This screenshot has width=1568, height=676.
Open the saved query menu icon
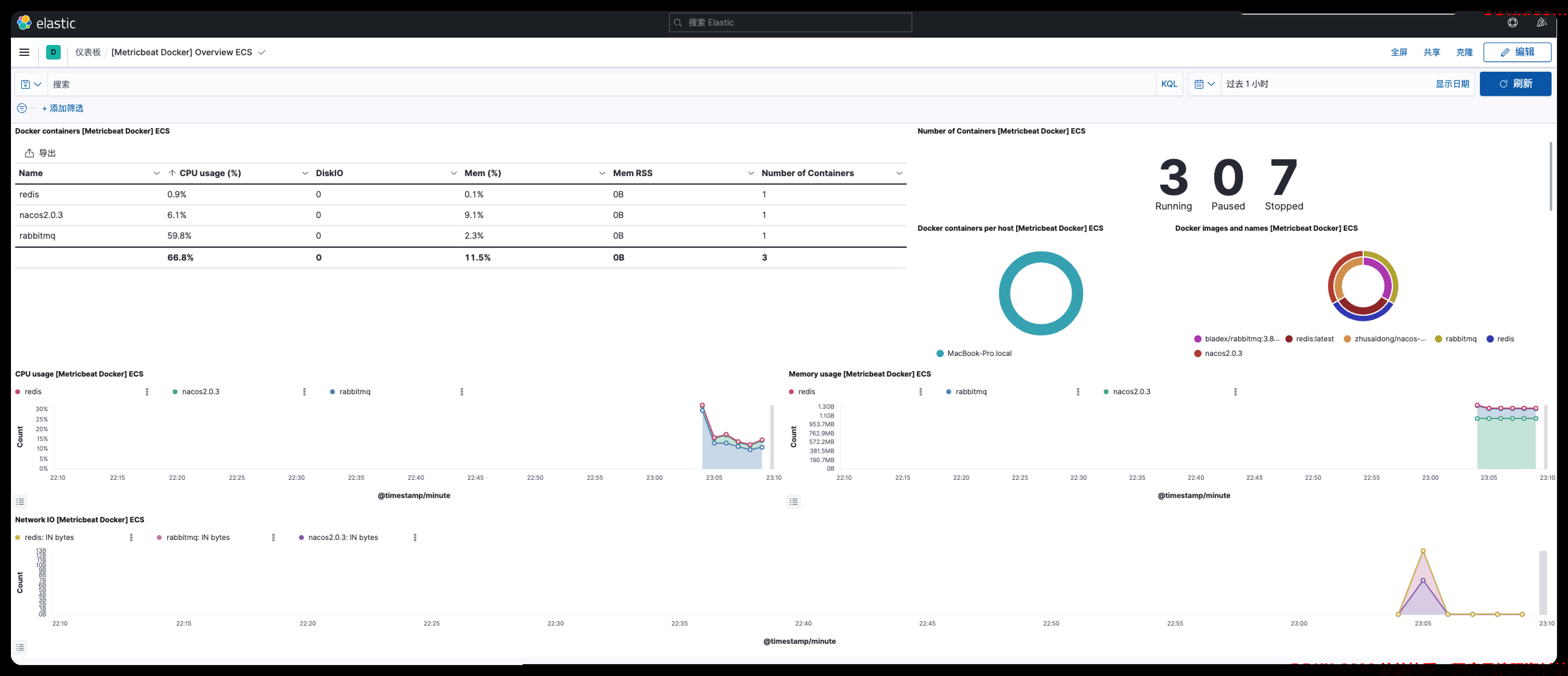point(31,84)
